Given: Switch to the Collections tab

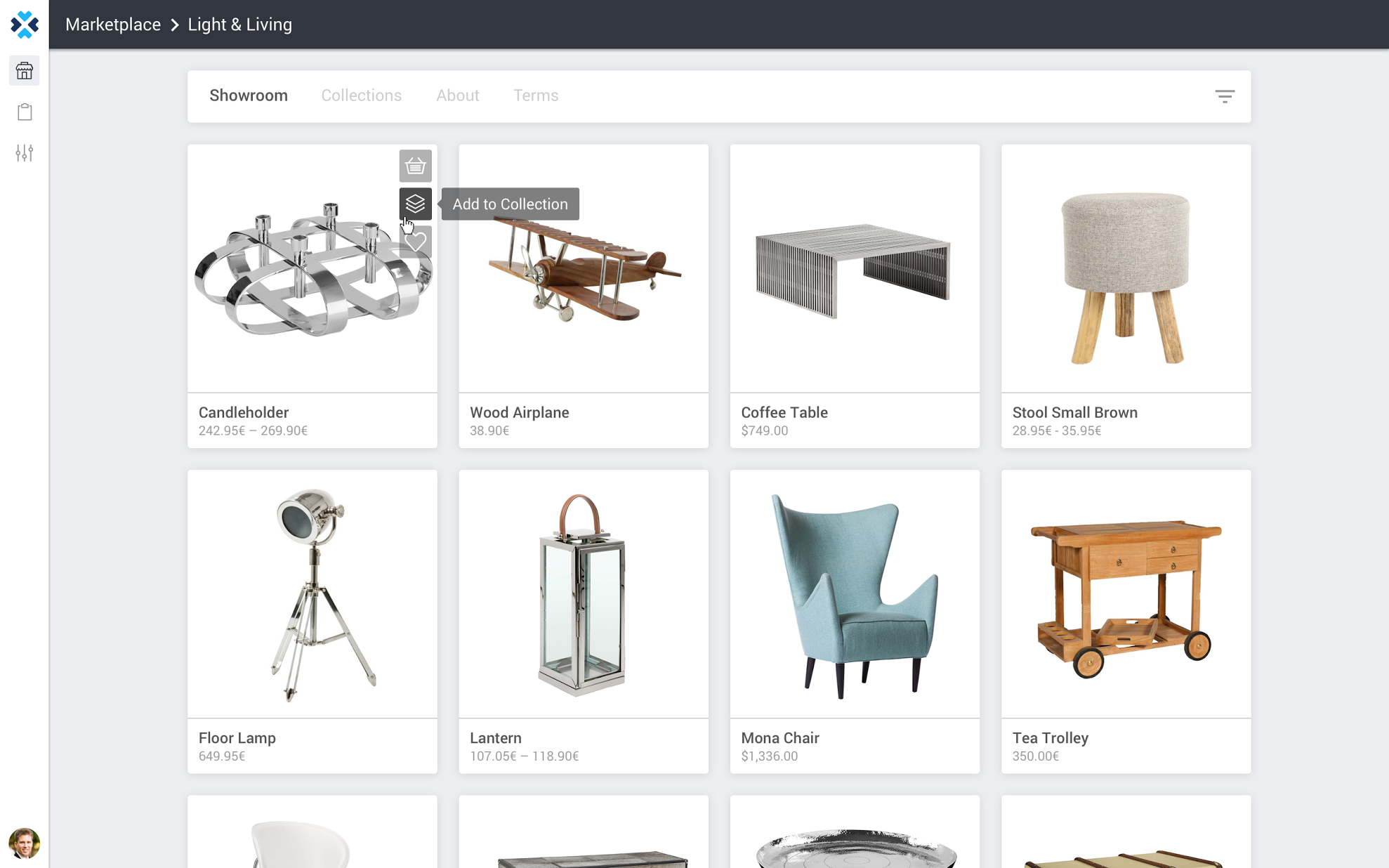Looking at the screenshot, I should pos(362,96).
